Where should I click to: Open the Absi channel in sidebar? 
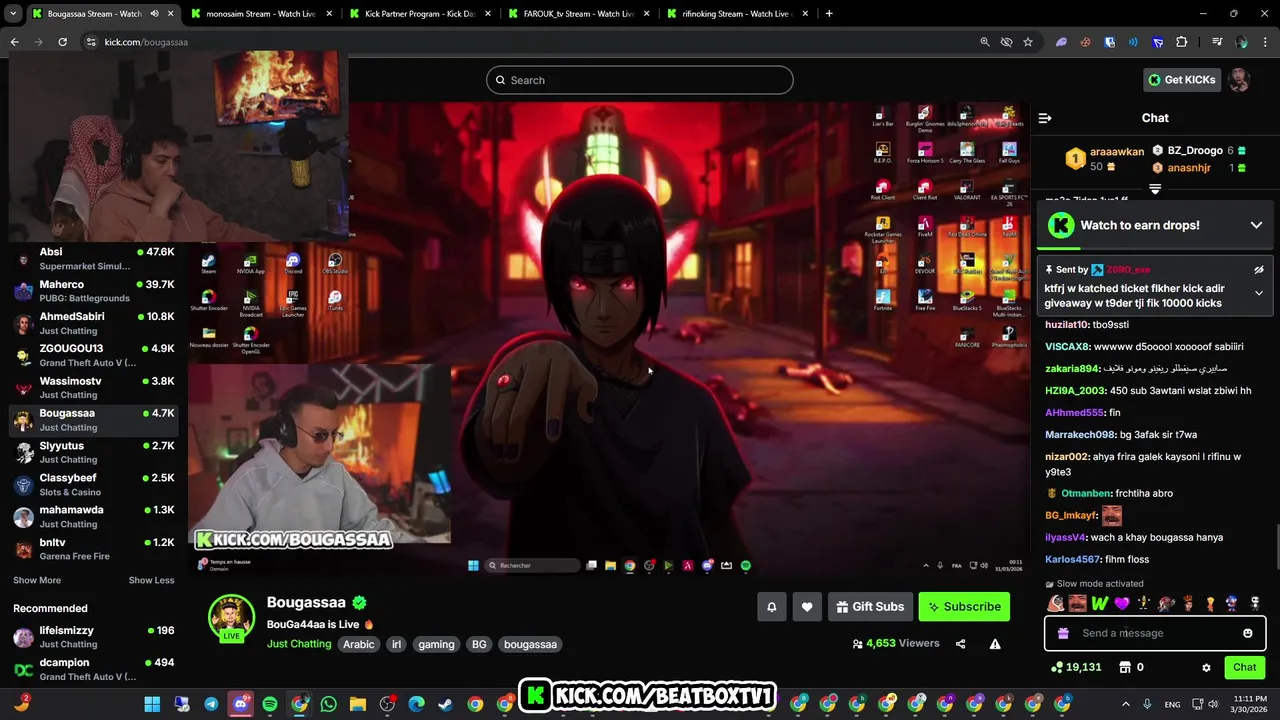(x=94, y=259)
